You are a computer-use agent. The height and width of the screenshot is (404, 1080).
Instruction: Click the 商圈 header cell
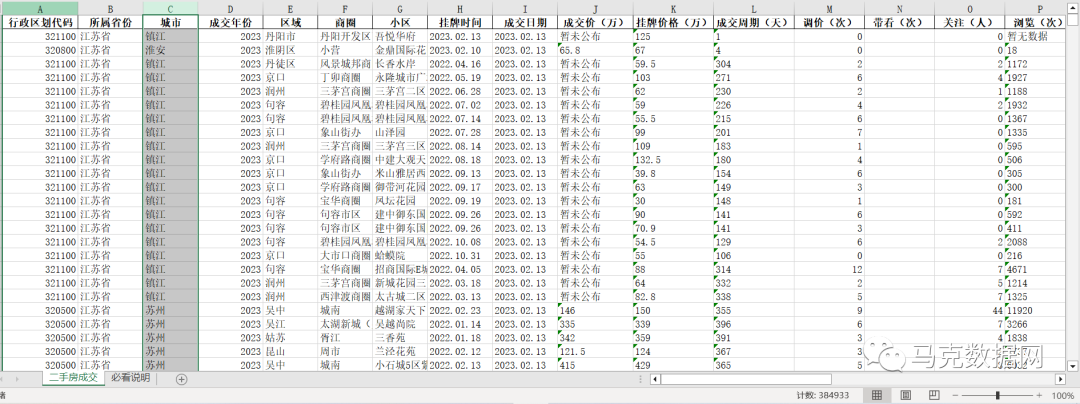coord(344,22)
